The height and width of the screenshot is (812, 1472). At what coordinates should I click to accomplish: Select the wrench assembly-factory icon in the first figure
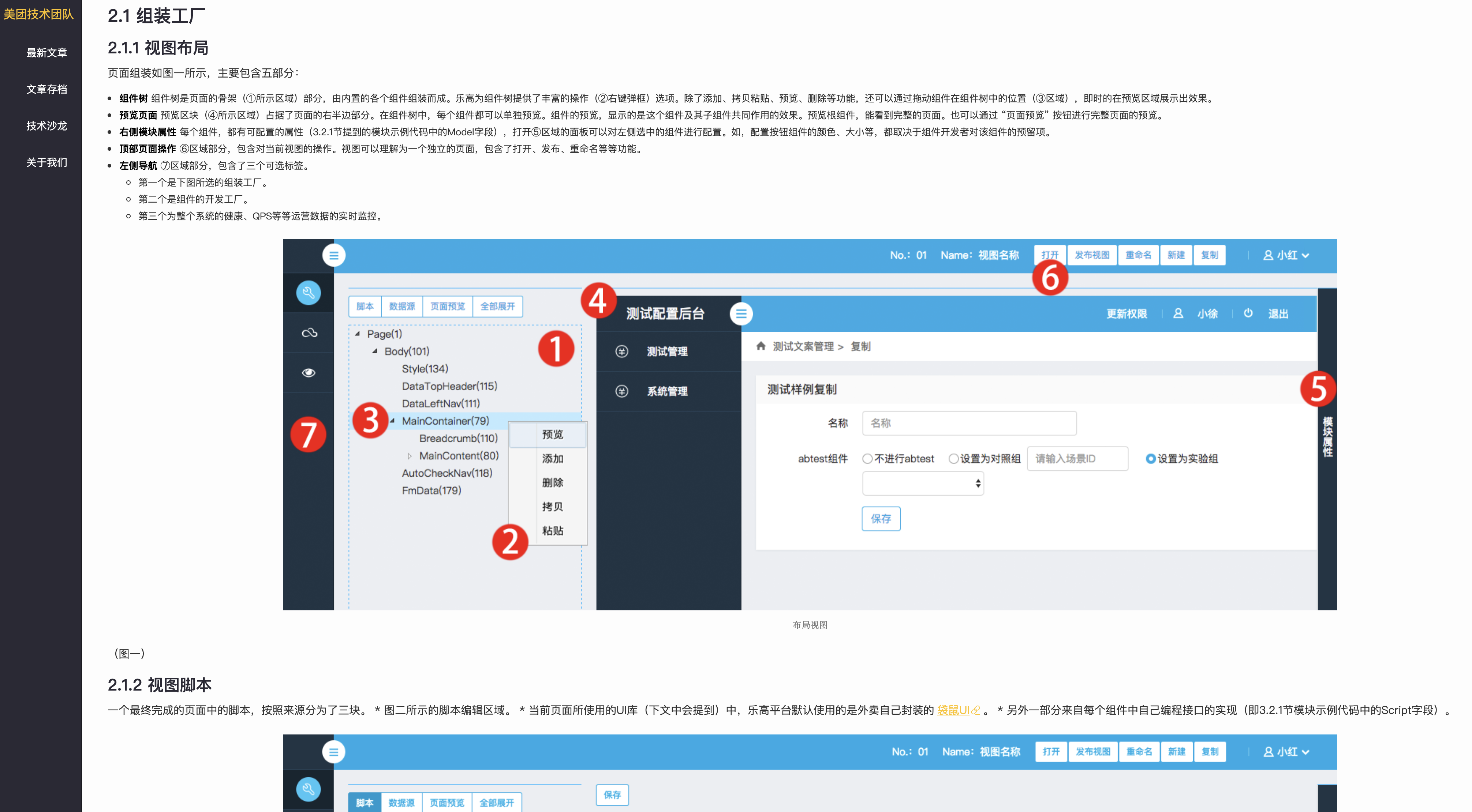click(309, 293)
